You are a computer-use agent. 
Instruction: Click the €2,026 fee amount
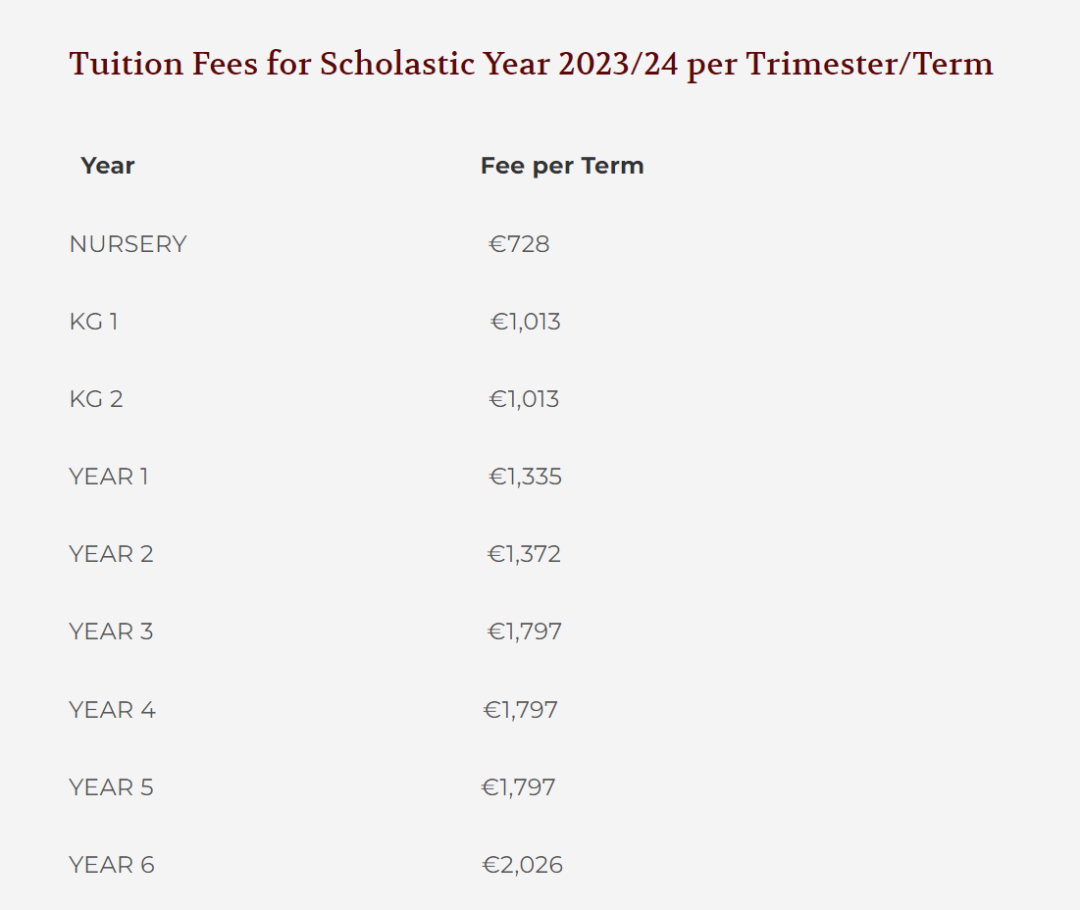click(x=523, y=865)
